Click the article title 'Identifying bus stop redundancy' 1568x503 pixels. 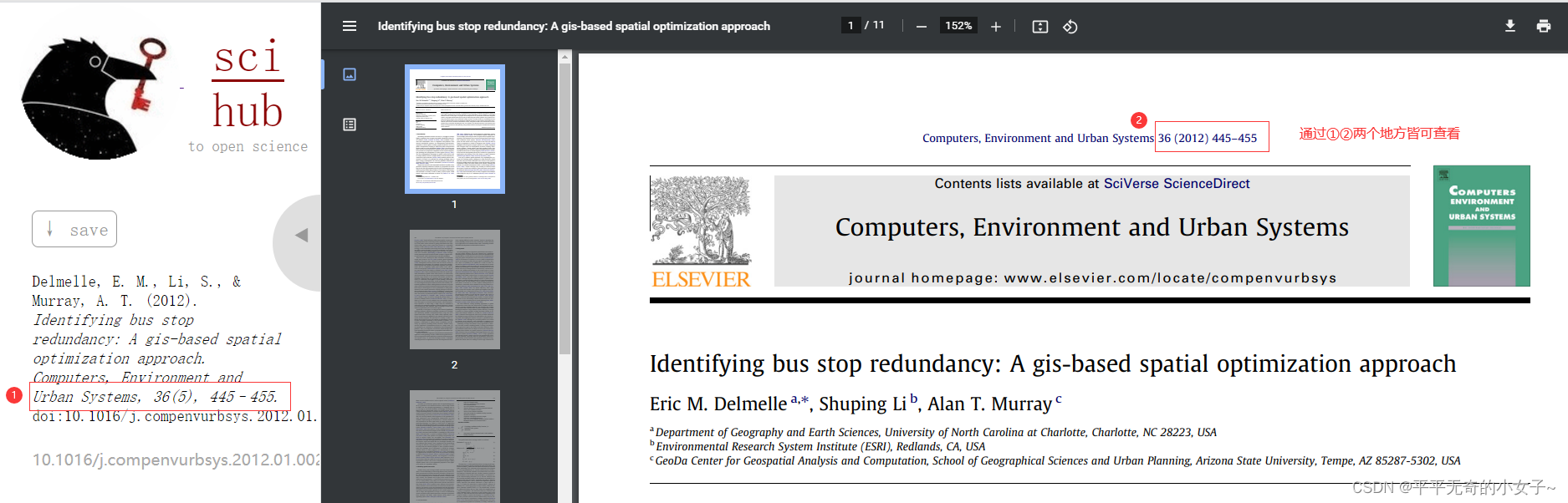pyautogui.click(x=1053, y=363)
